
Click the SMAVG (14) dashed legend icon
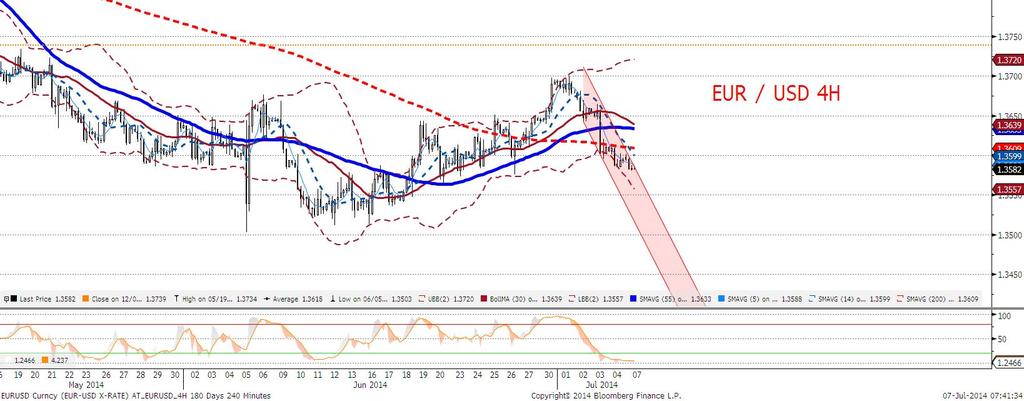click(x=812, y=298)
